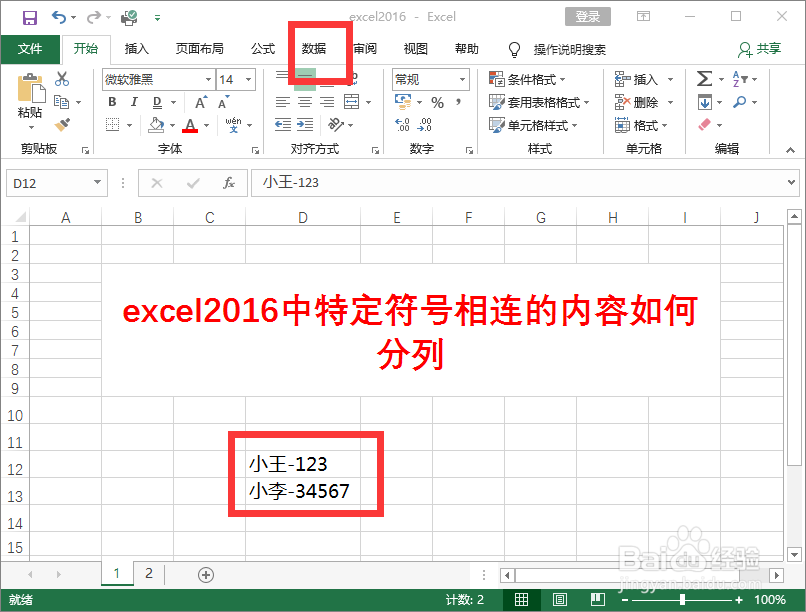Increase decimal places

tap(402, 125)
